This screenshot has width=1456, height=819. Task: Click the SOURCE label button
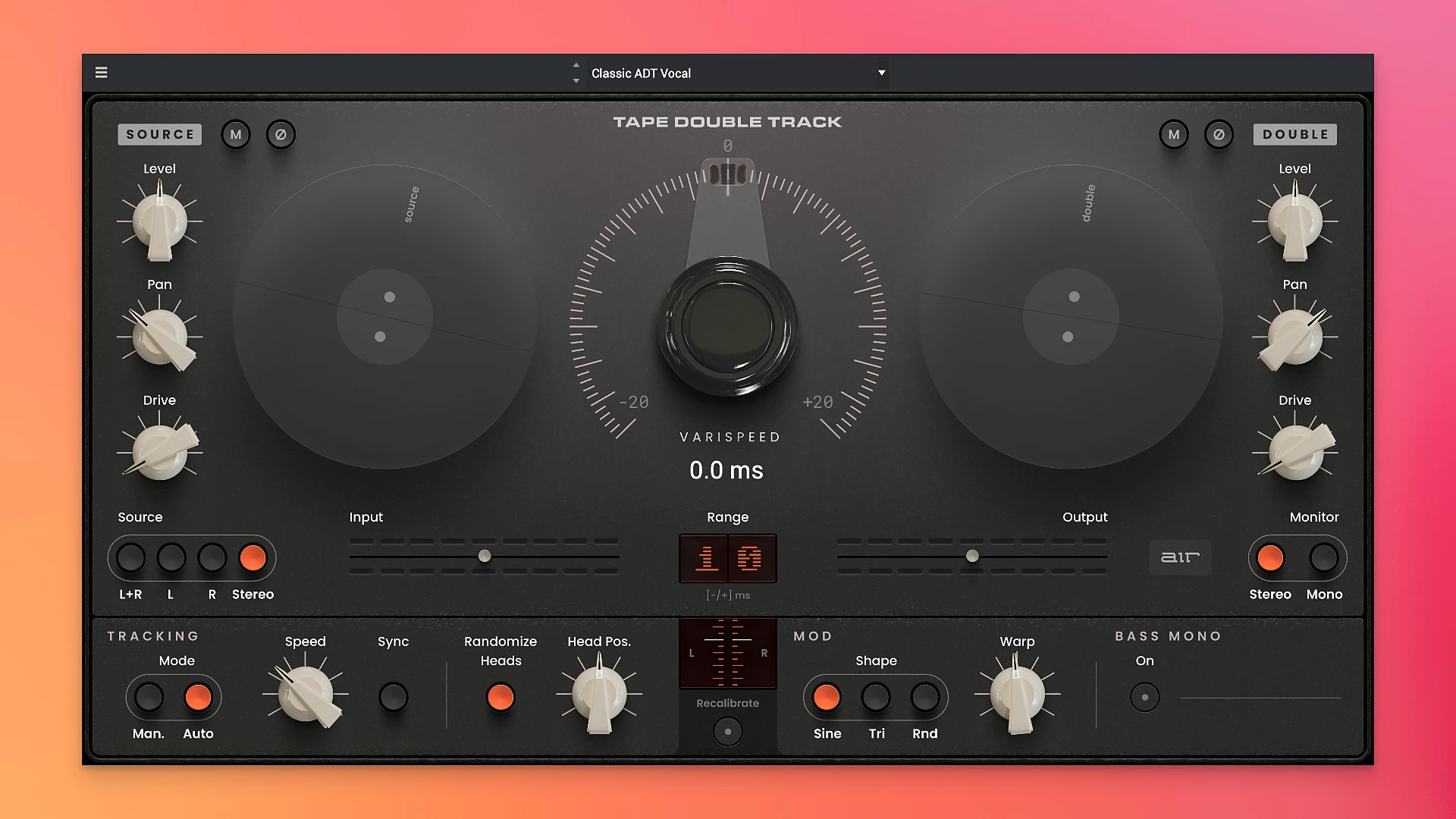(x=160, y=134)
